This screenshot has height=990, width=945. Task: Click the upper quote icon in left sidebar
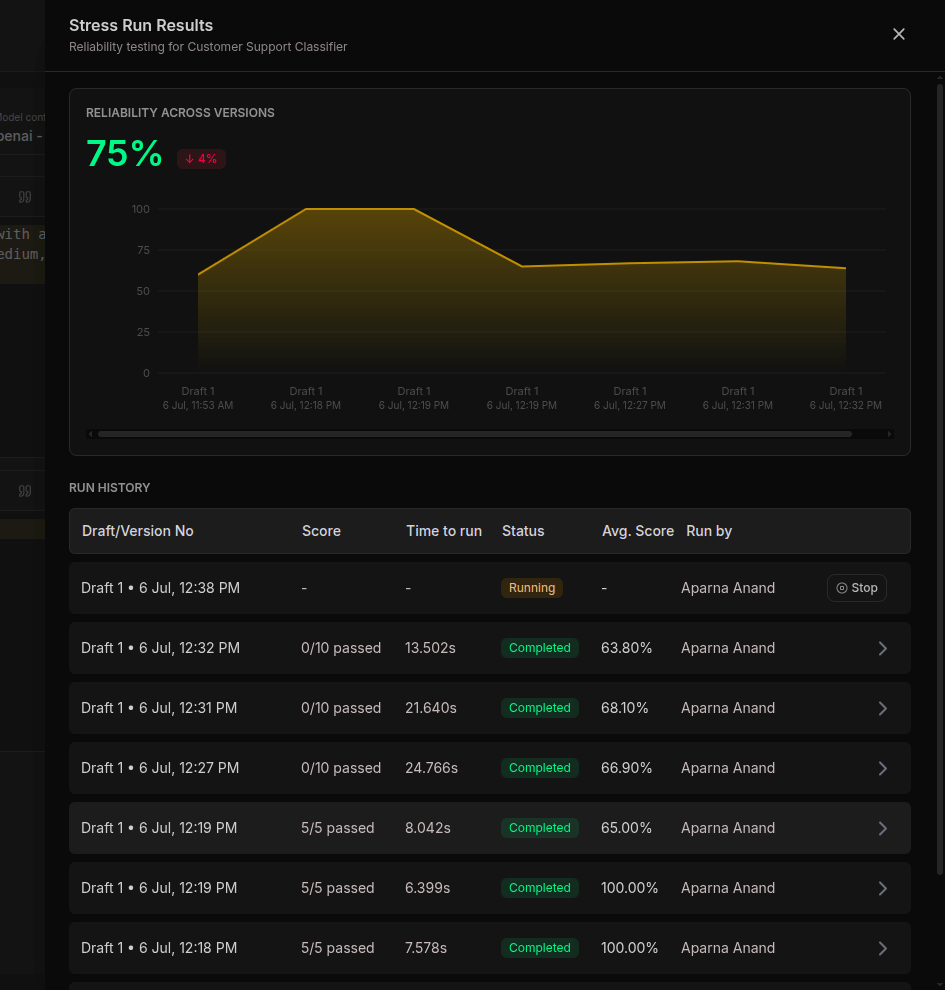tap(25, 197)
